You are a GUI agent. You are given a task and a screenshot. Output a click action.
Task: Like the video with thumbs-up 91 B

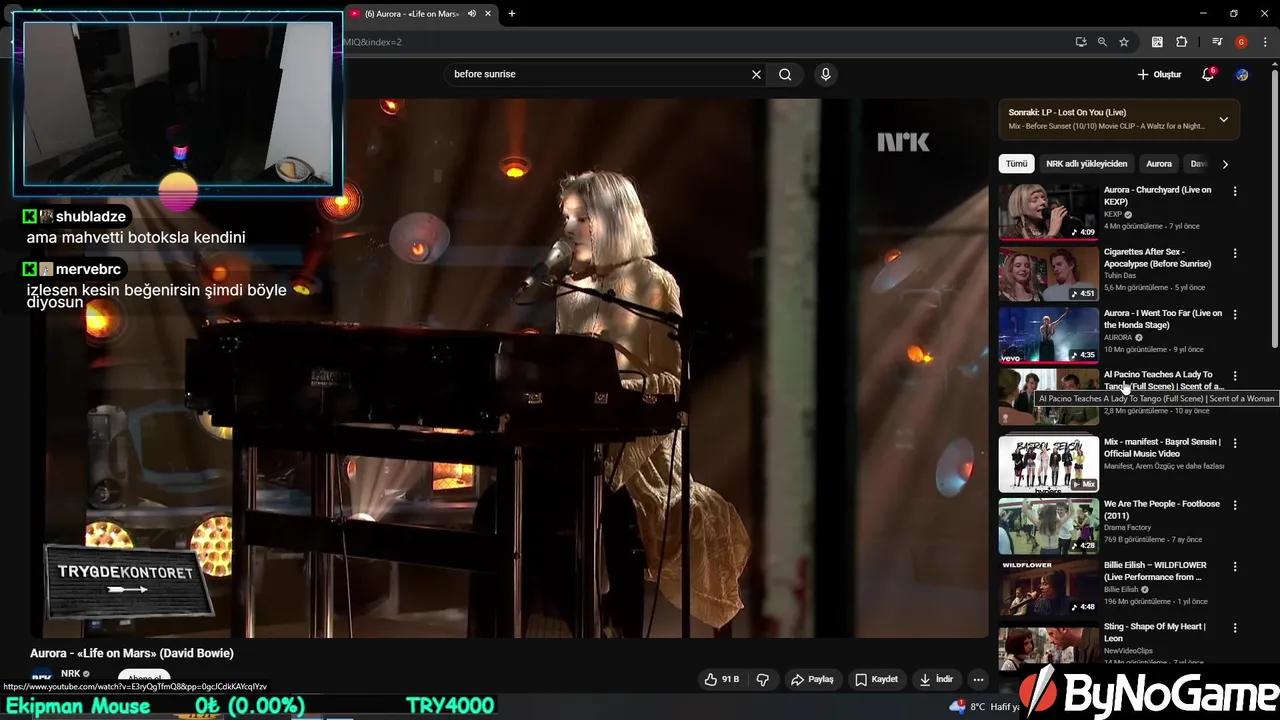coord(721,679)
